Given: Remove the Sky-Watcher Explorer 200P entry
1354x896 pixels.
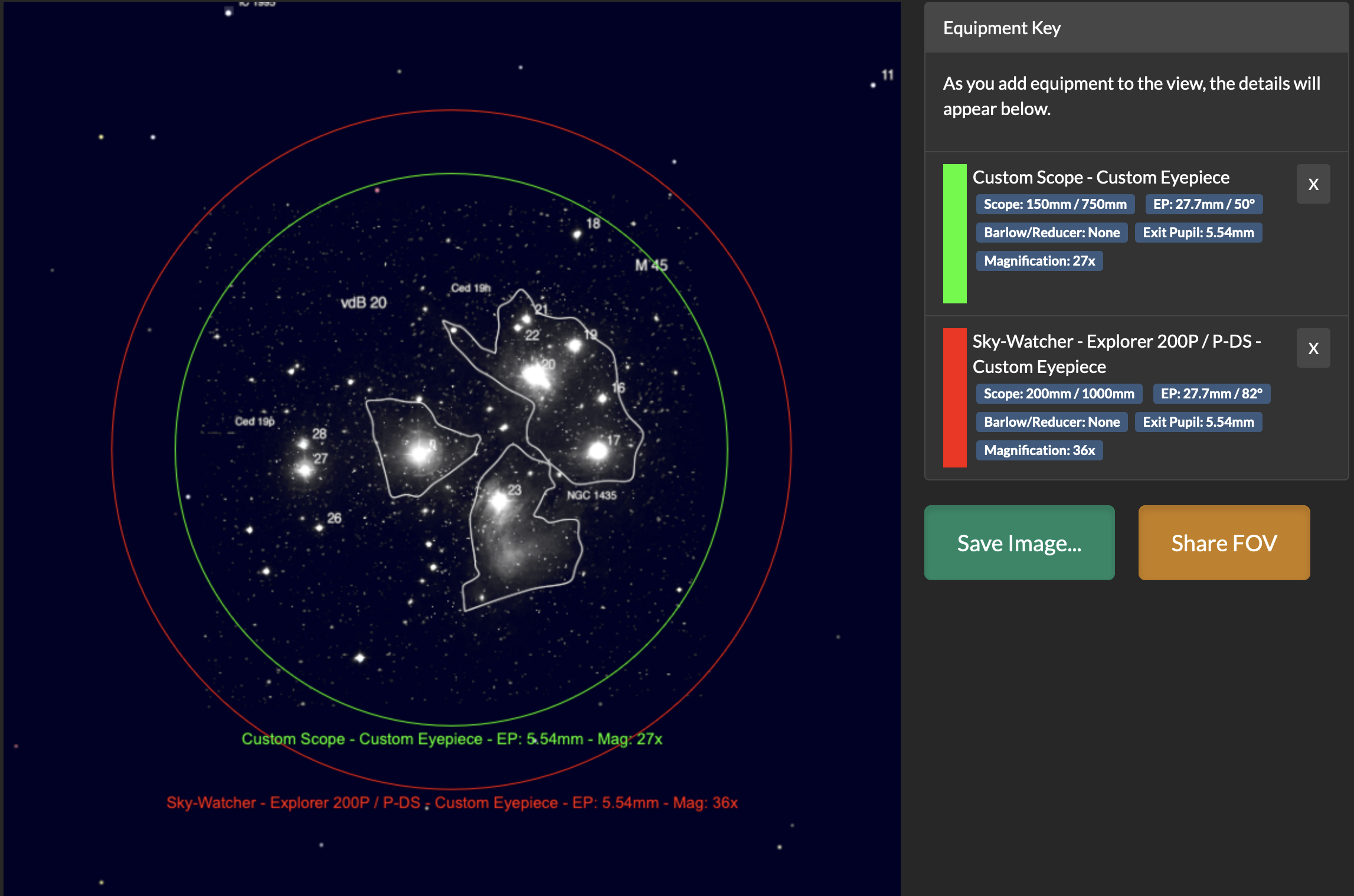Looking at the screenshot, I should (1313, 348).
